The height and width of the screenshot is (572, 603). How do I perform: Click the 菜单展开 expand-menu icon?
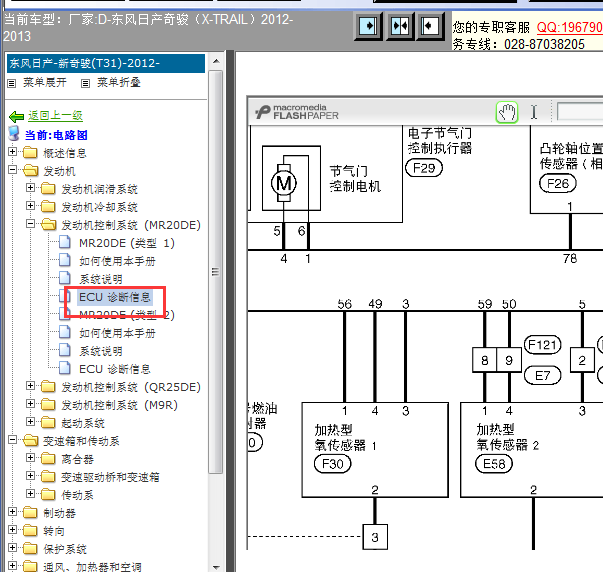12,83
